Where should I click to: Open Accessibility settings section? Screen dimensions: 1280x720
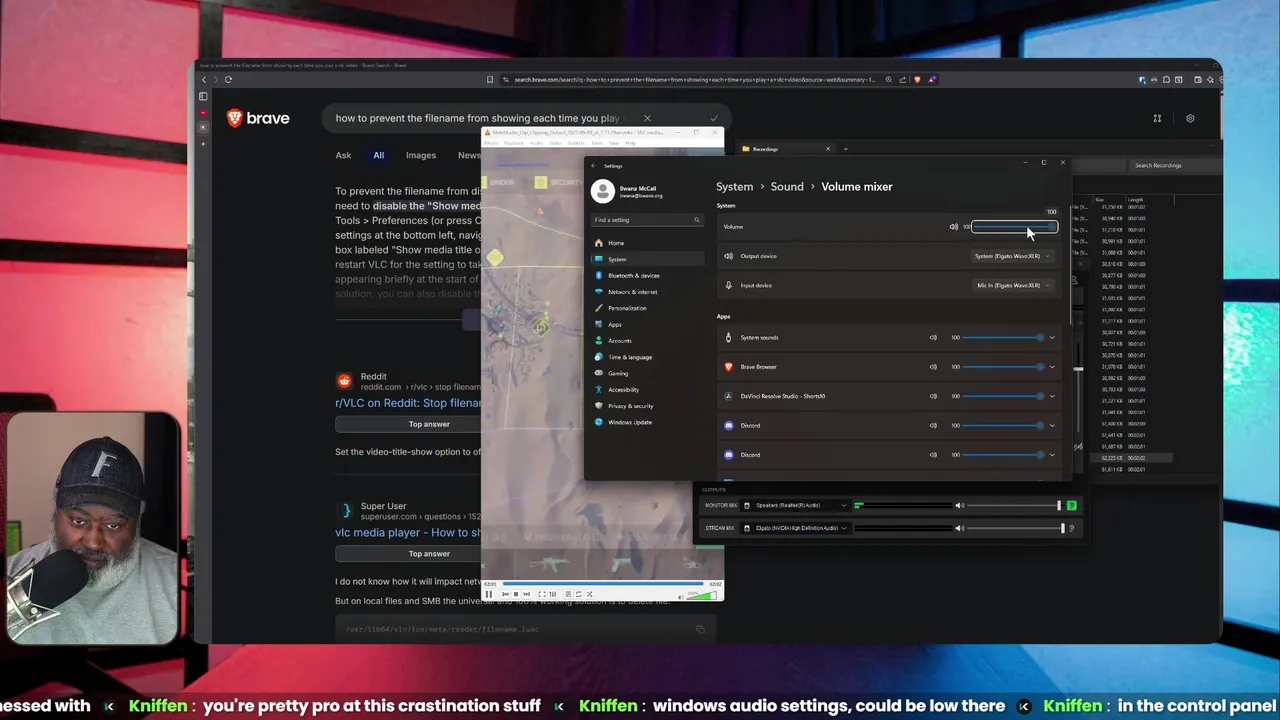646,390
